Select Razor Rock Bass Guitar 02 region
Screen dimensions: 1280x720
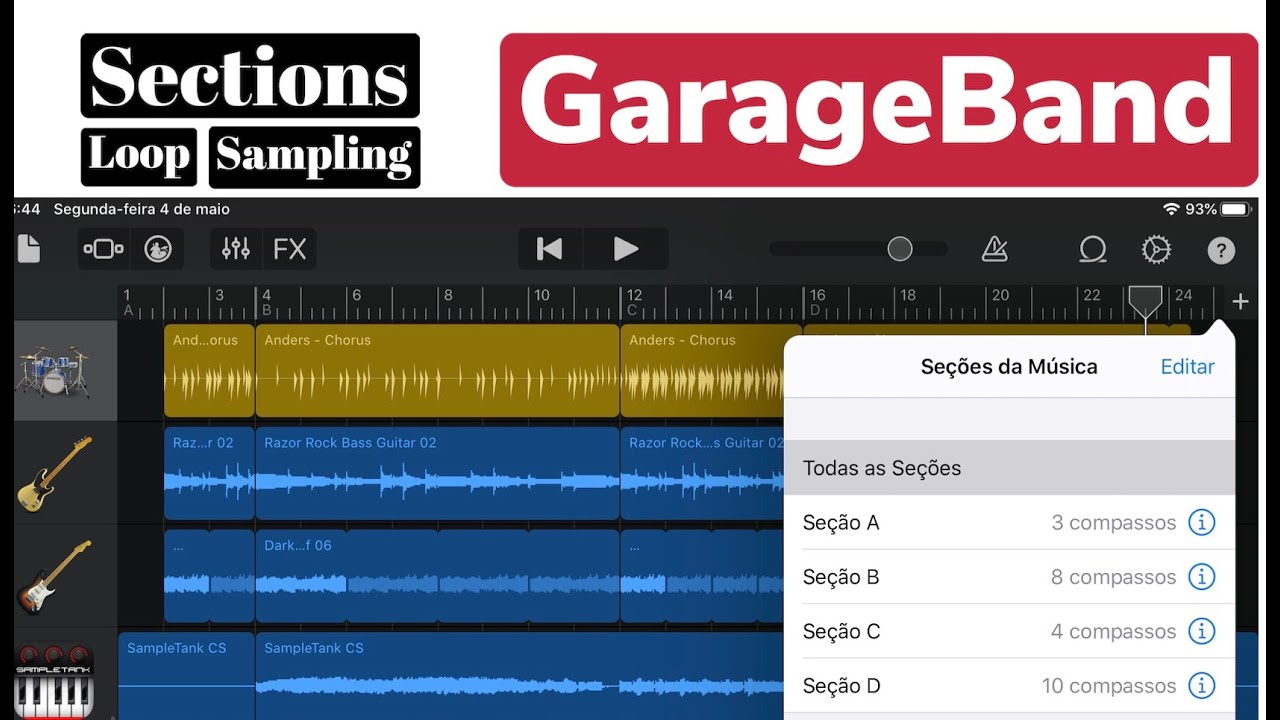pyautogui.click(x=437, y=473)
